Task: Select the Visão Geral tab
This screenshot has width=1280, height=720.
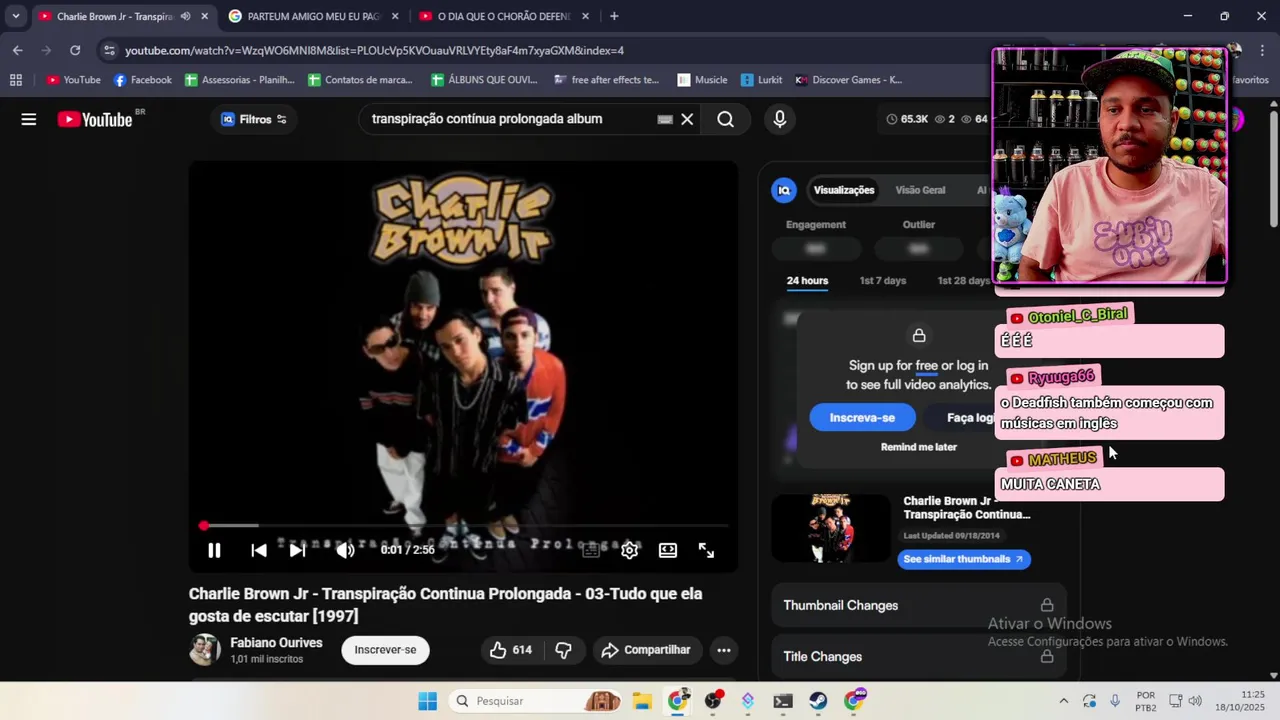Action: coord(920,190)
